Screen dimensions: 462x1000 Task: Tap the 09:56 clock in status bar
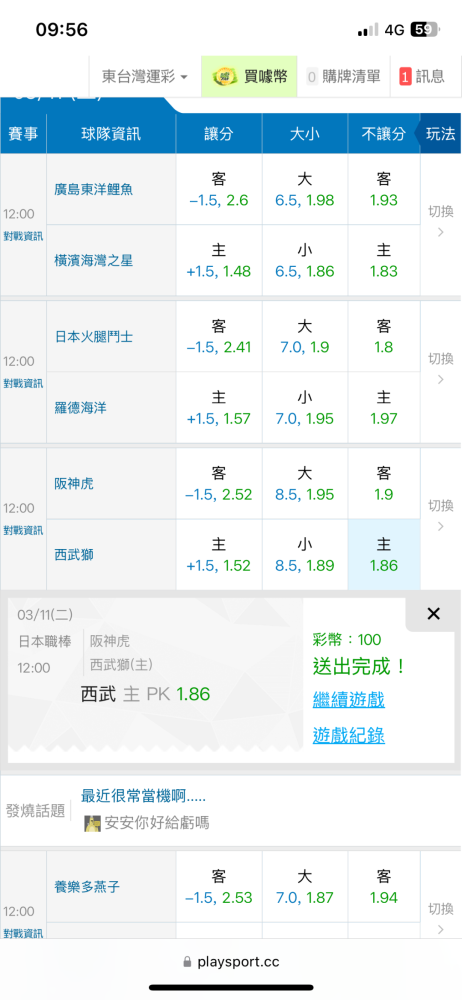tap(62, 29)
